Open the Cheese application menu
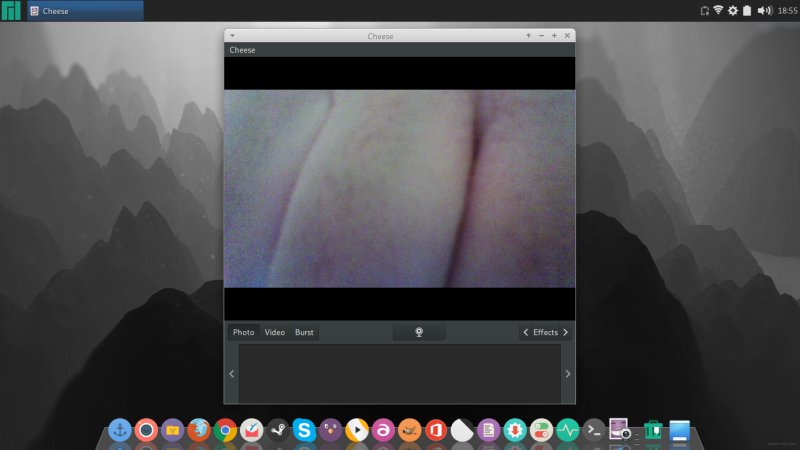Screen dimensions: 800x450 pos(242,50)
